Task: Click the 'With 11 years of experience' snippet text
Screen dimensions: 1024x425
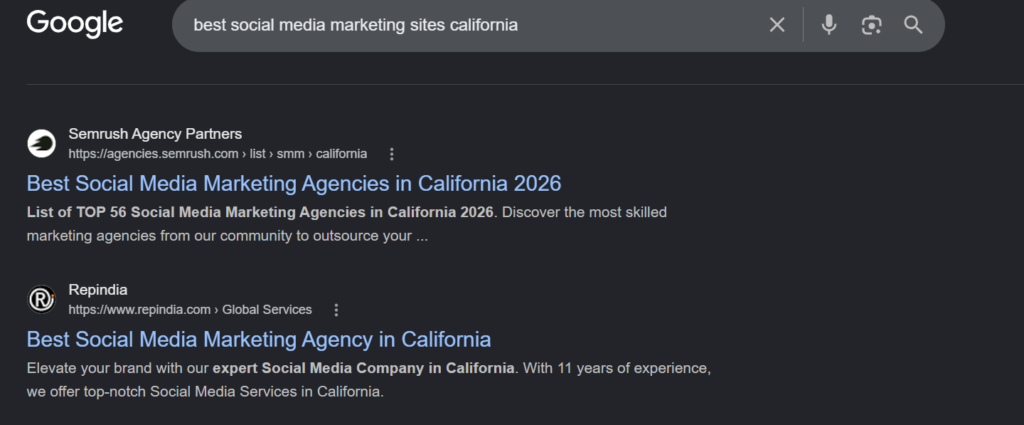Action: point(616,368)
